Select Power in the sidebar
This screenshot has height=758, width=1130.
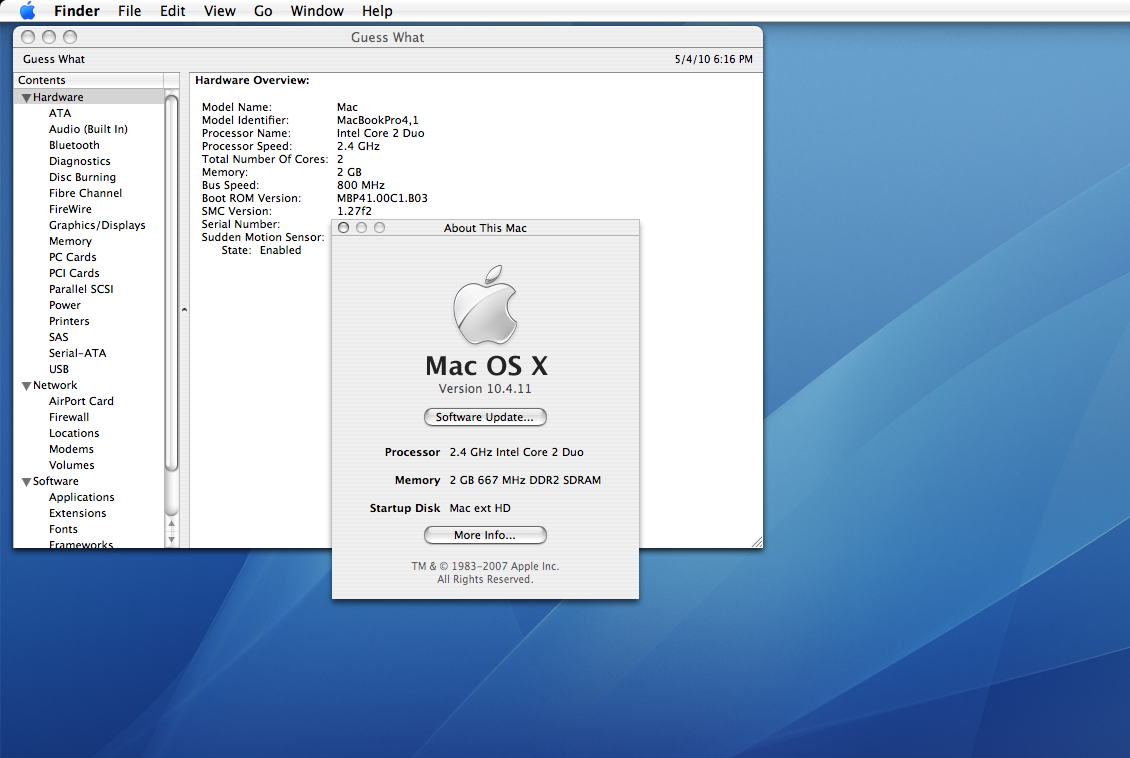tap(64, 305)
